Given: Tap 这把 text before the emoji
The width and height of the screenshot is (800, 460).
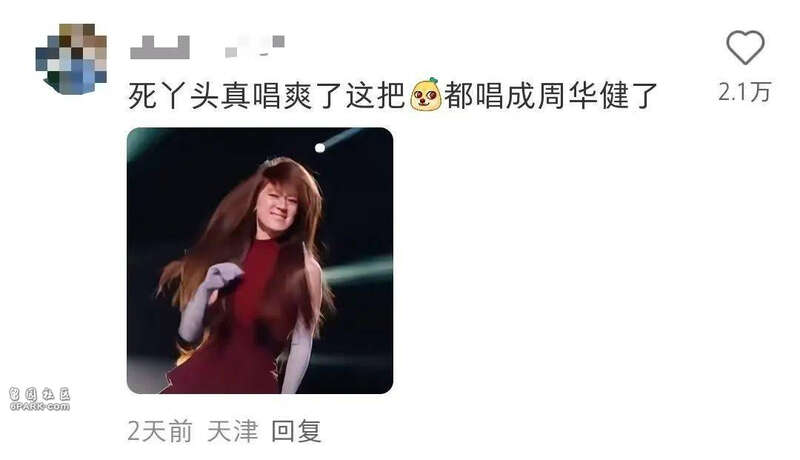Looking at the screenshot, I should 376,95.
